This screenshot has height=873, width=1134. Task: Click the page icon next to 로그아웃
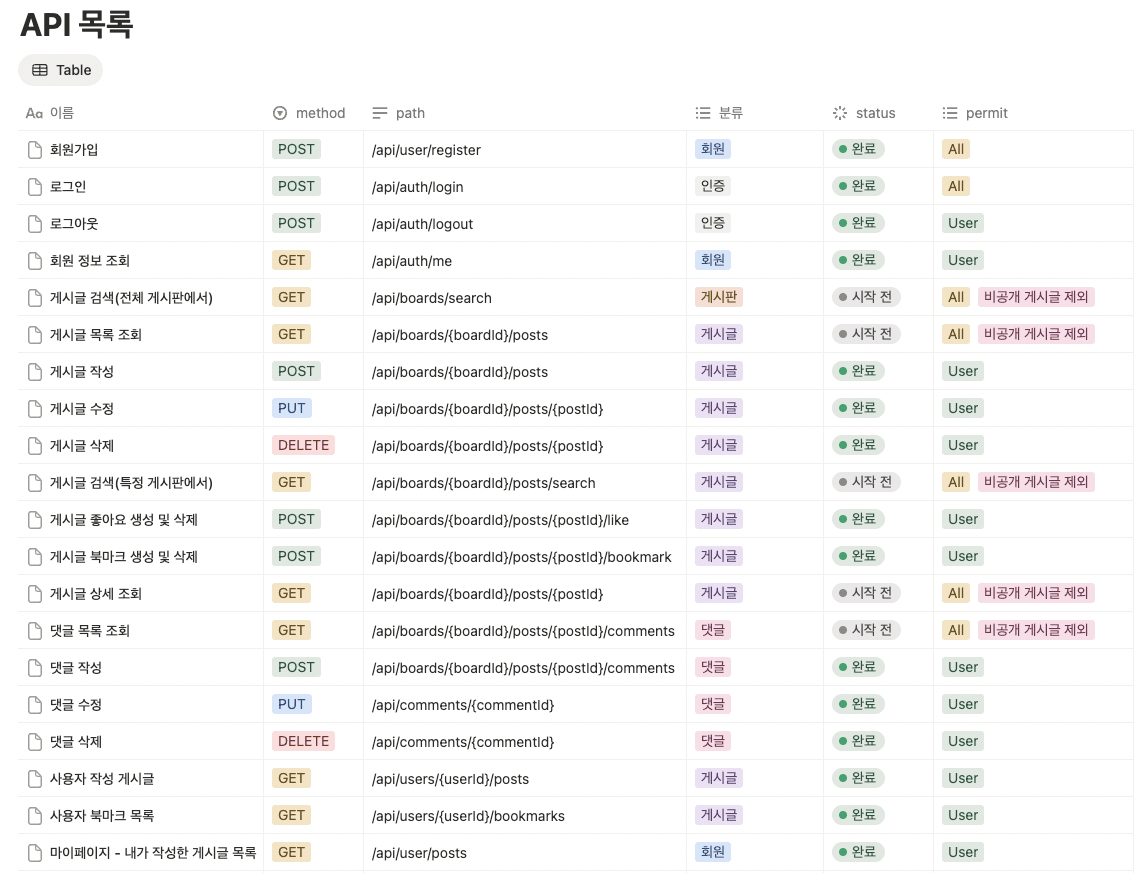pos(36,224)
